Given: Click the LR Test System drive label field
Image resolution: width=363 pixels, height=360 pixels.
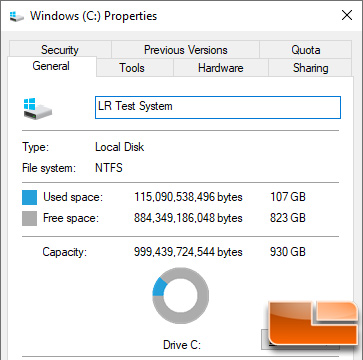Looking at the screenshot, I should point(218,107).
